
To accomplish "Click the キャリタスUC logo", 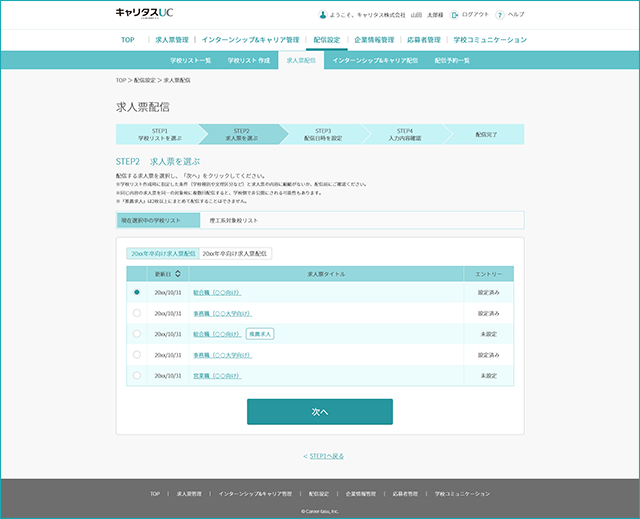I will pyautogui.click(x=144, y=13).
